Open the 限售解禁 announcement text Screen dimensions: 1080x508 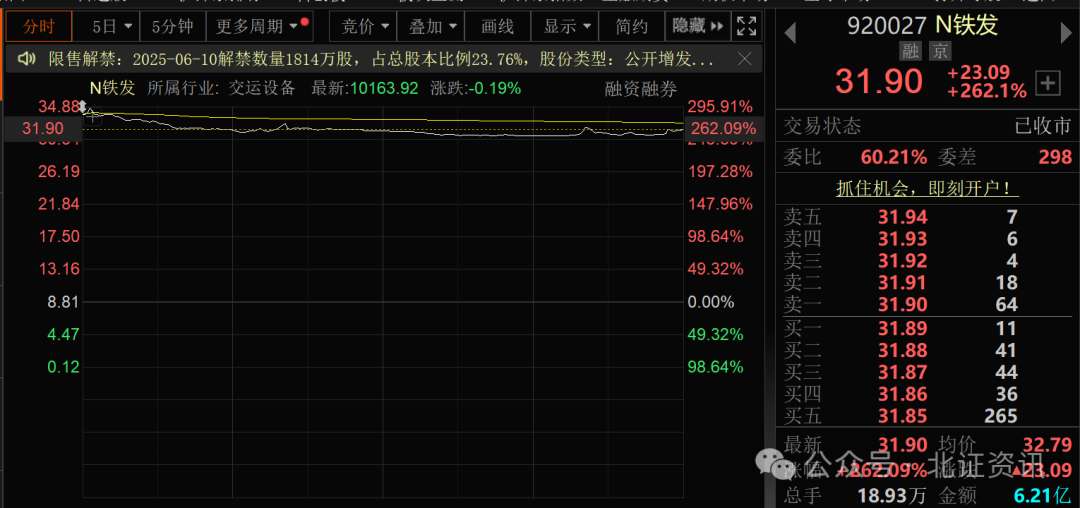381,60
